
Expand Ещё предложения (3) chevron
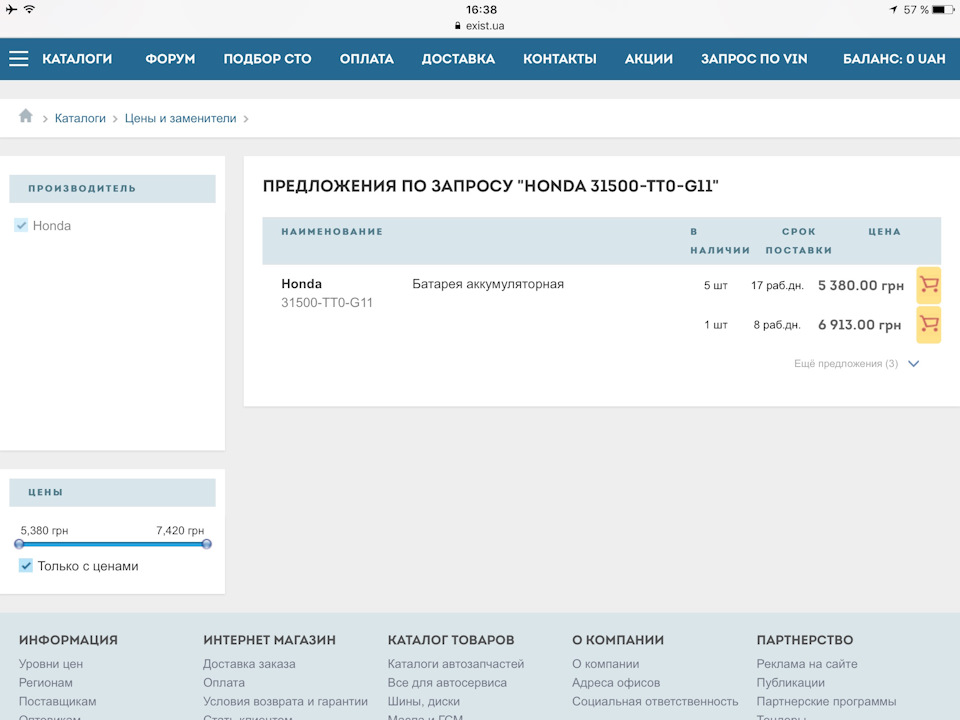[x=913, y=364]
